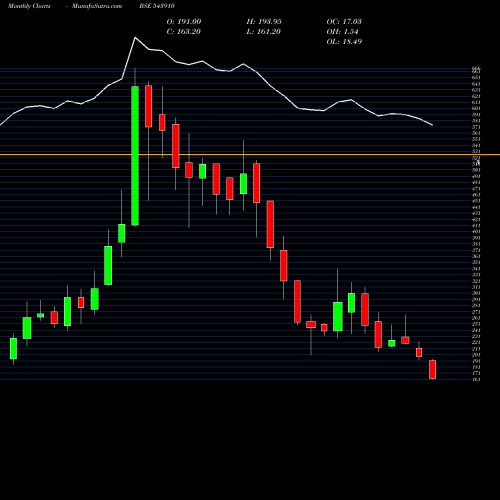
Task: Click the "OH: 1.54" reading
Action: 342,32
